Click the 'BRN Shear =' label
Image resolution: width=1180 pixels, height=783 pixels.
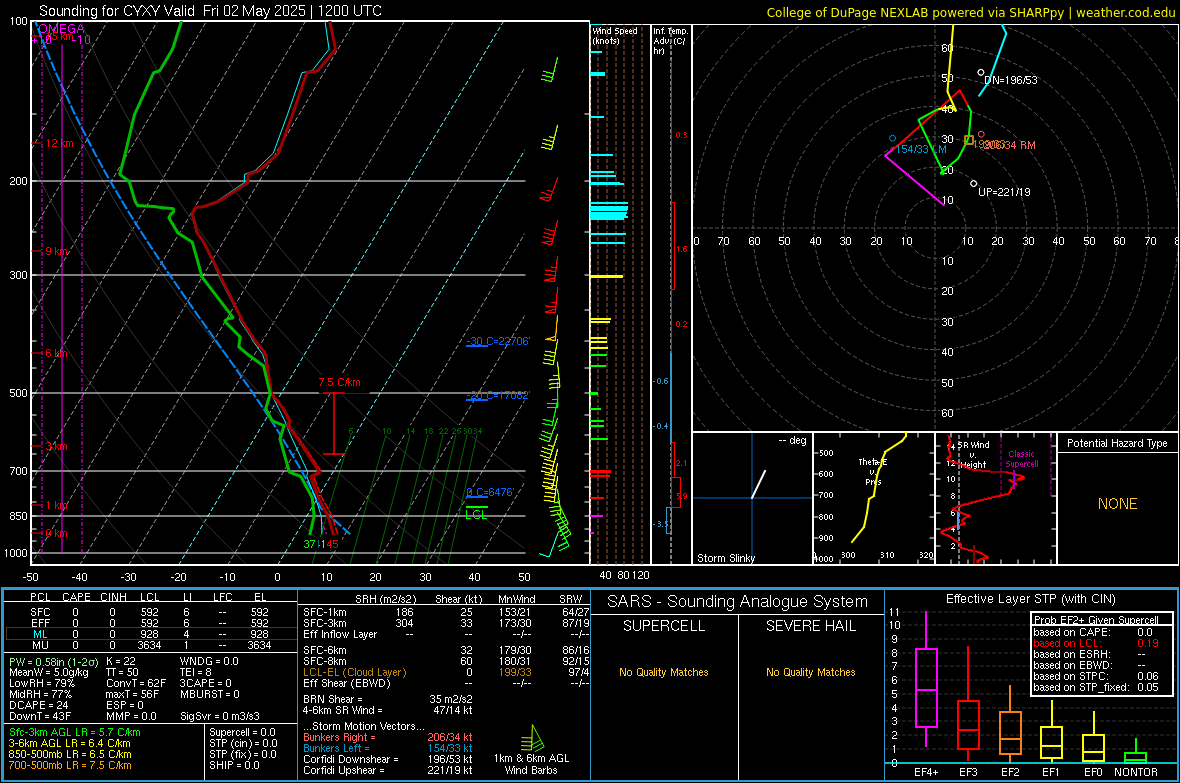tap(333, 699)
